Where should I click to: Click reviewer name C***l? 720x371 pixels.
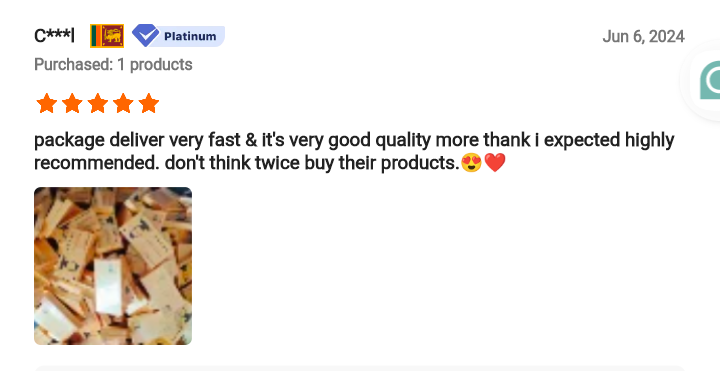coord(54,36)
